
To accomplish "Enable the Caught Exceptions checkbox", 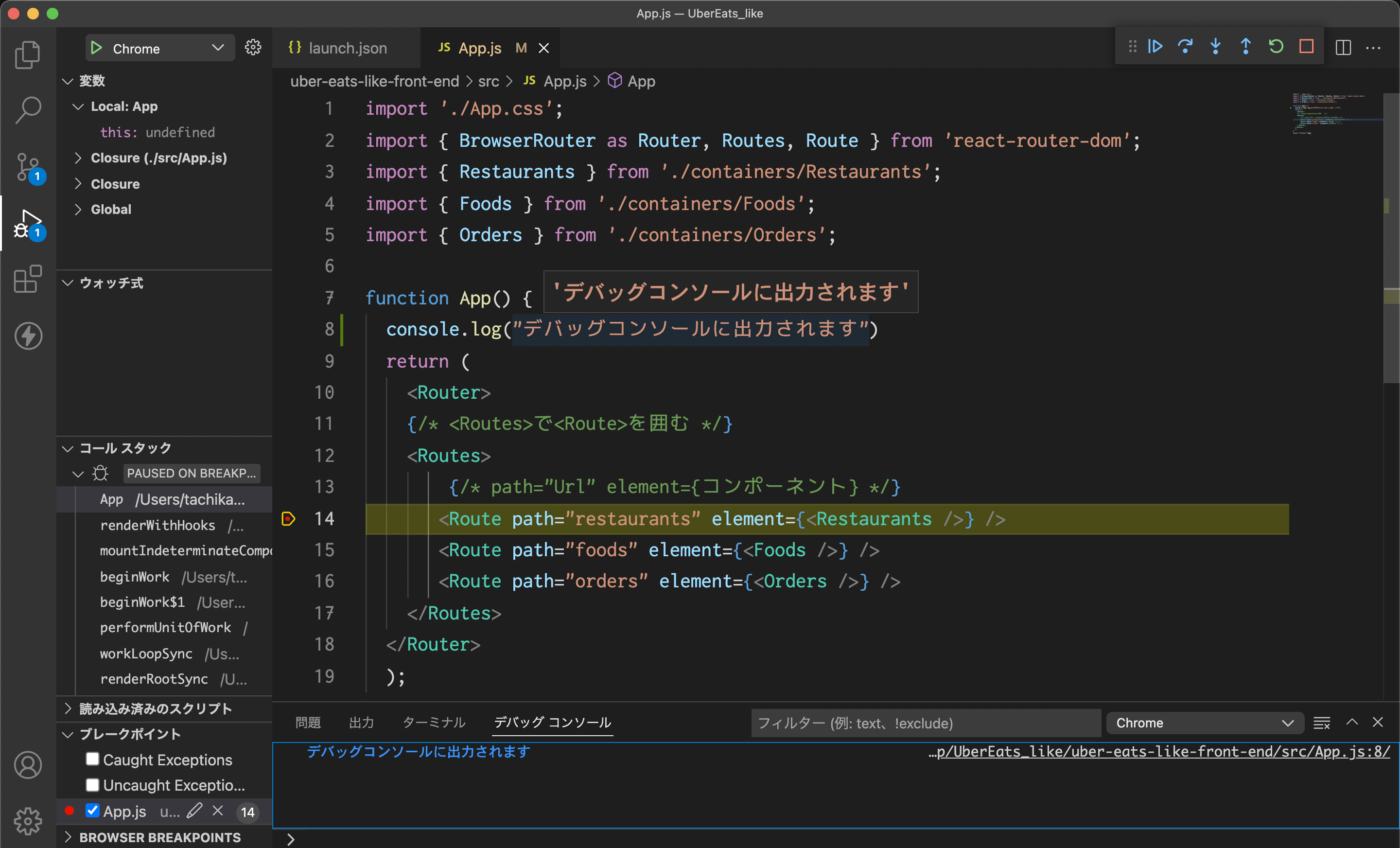I will pos(93,760).
